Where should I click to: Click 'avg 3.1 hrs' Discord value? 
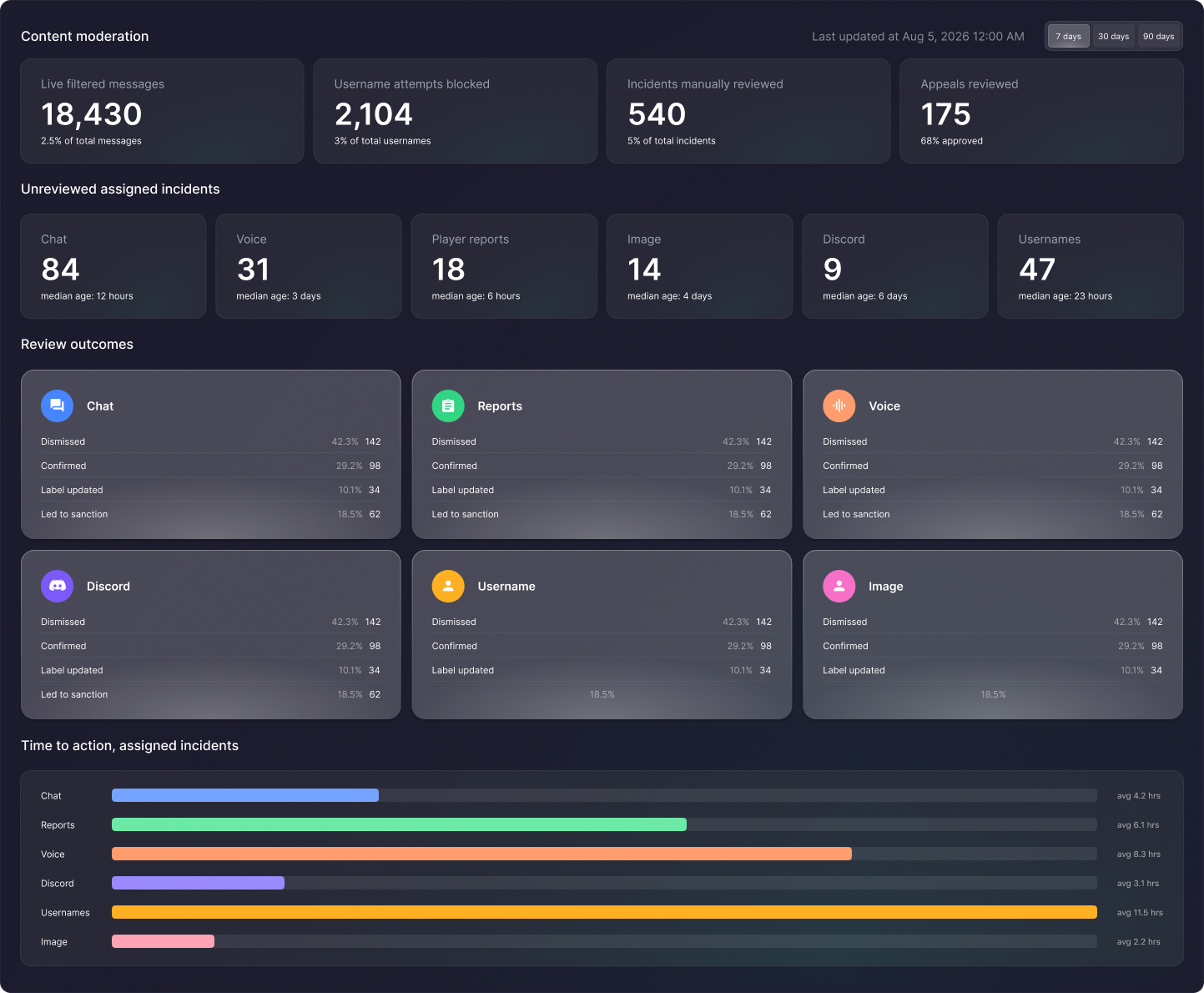pyautogui.click(x=1138, y=884)
